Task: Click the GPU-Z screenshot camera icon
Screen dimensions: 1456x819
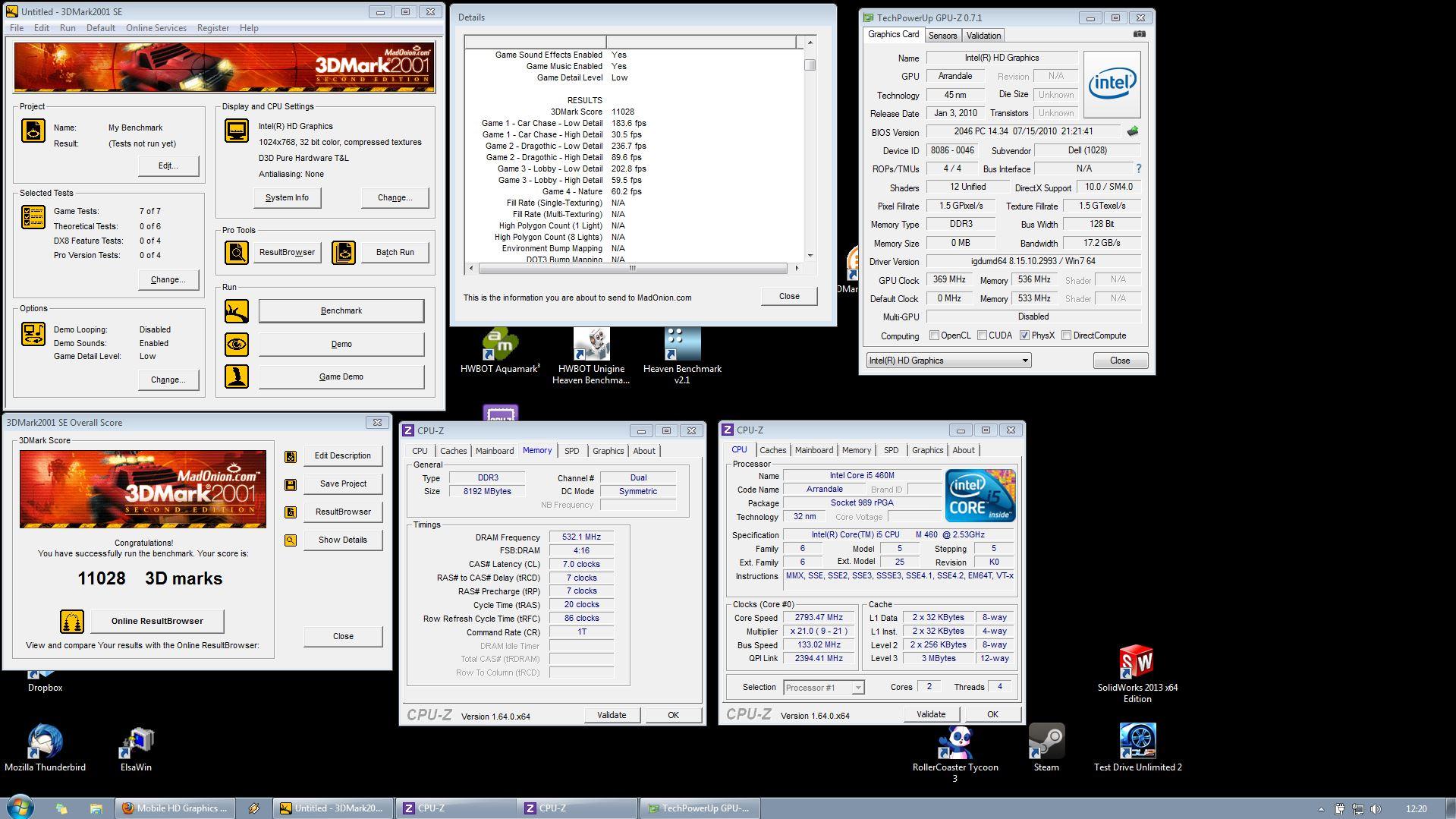Action: [x=1139, y=34]
